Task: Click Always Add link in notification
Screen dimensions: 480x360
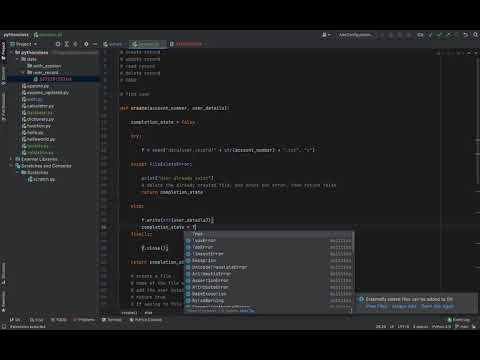Action: 404,306
